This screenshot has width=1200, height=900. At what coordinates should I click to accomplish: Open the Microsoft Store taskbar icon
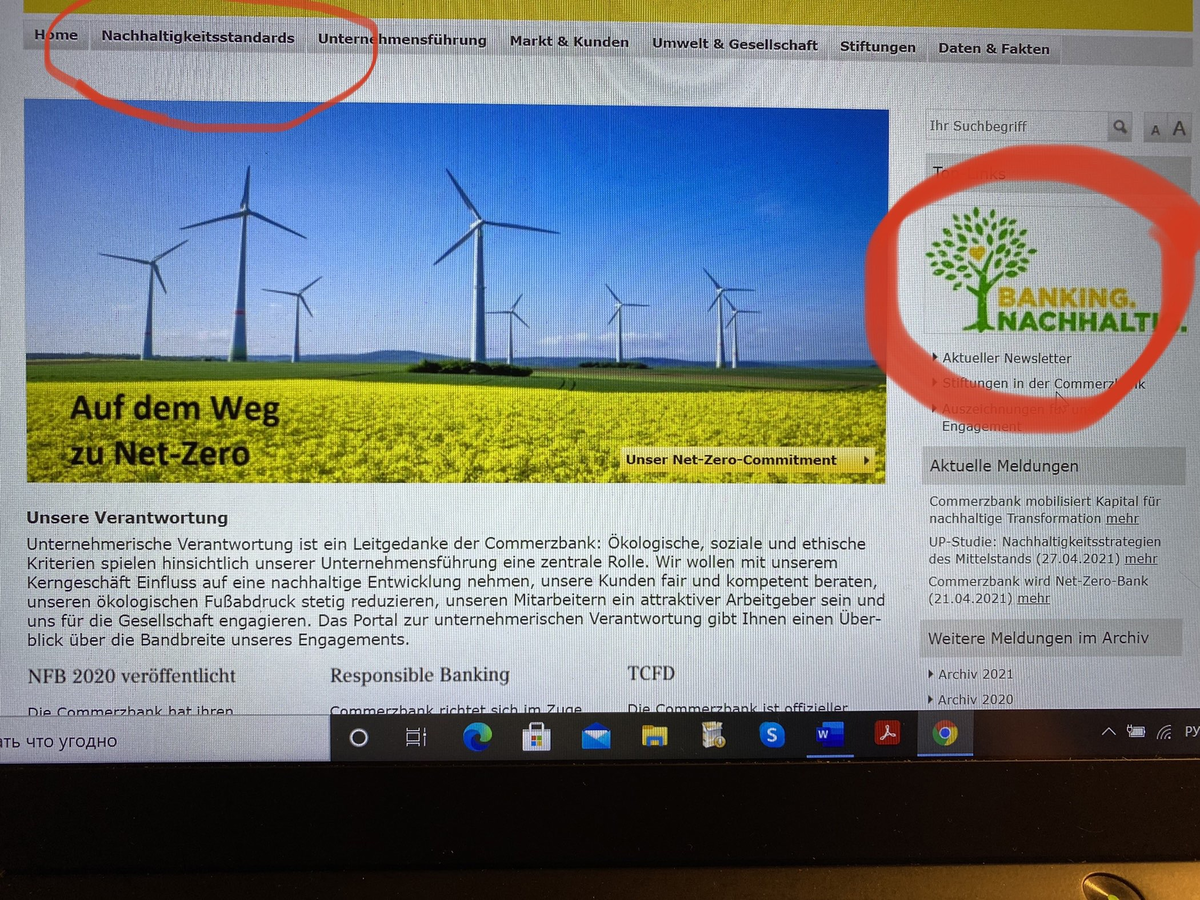coord(537,738)
